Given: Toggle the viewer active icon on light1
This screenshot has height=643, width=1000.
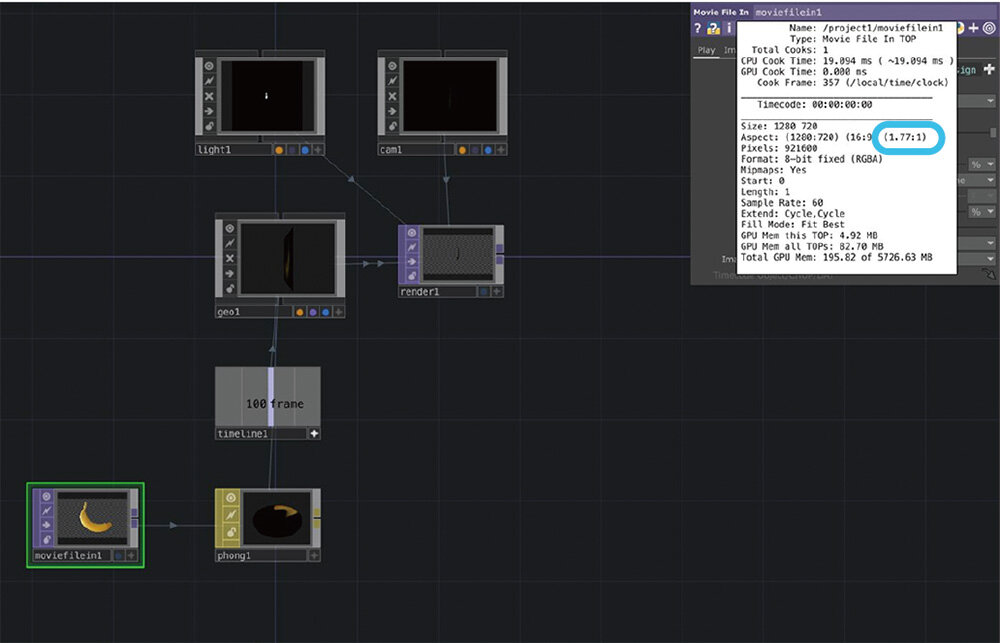Looking at the screenshot, I should pos(209,66).
